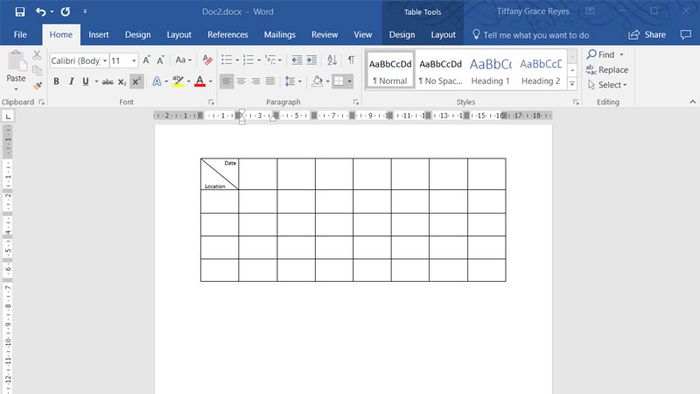Apply the No Spacing style

click(440, 71)
